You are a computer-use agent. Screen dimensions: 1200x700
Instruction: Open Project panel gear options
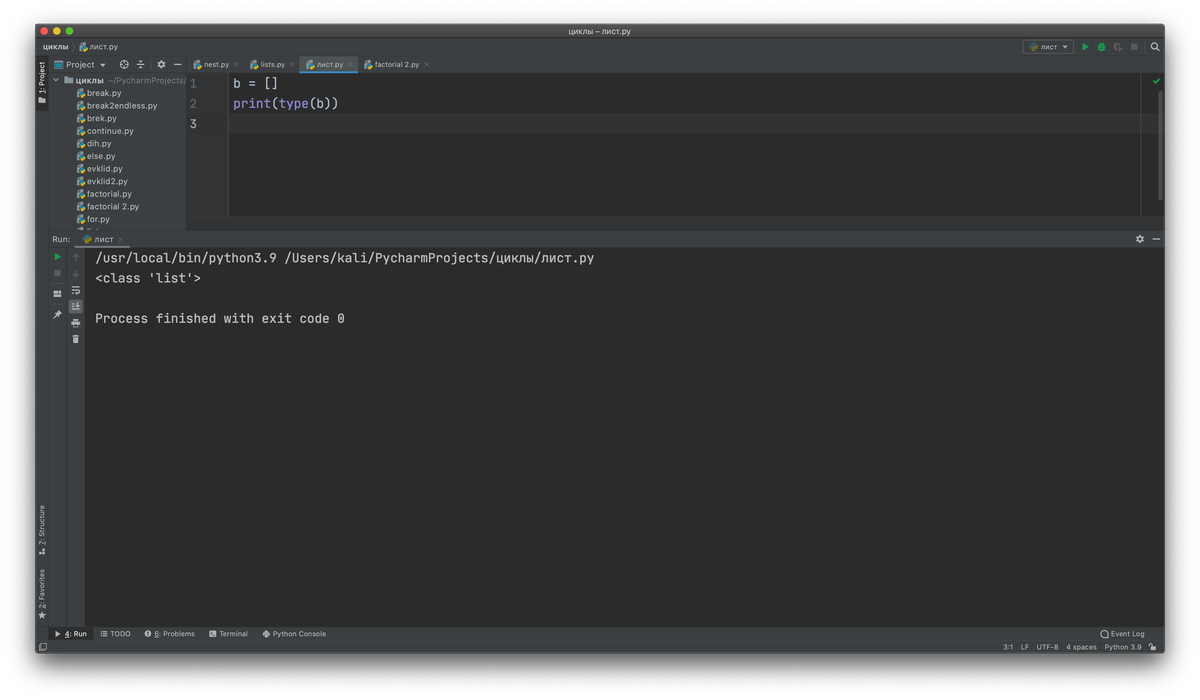(161, 65)
